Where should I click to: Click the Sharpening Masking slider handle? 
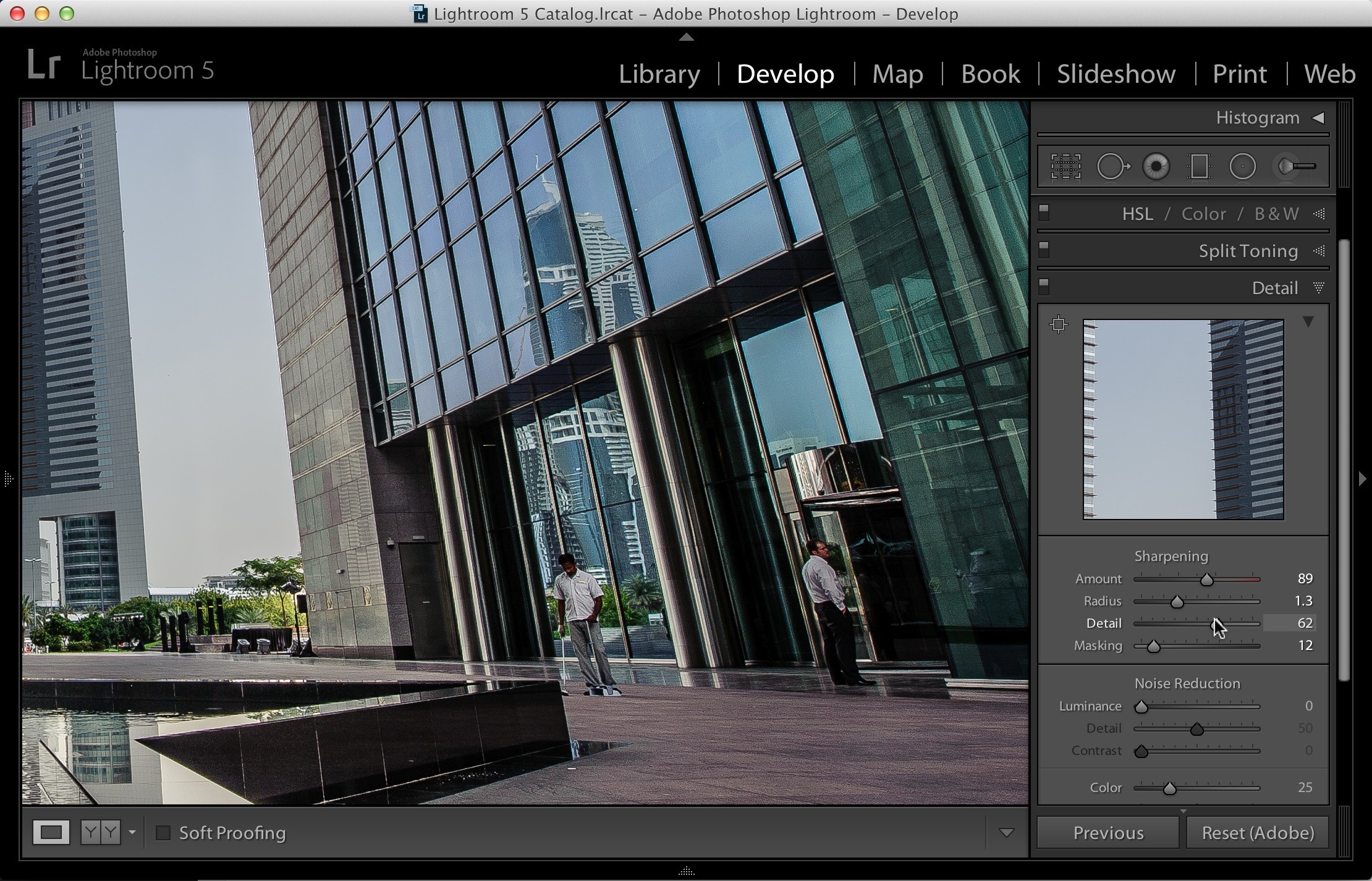[1153, 646]
